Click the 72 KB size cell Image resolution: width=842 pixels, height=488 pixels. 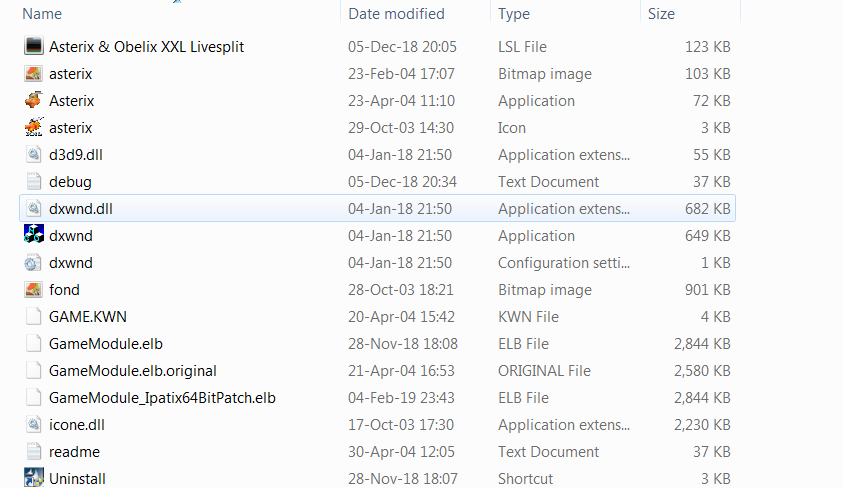[x=712, y=101]
